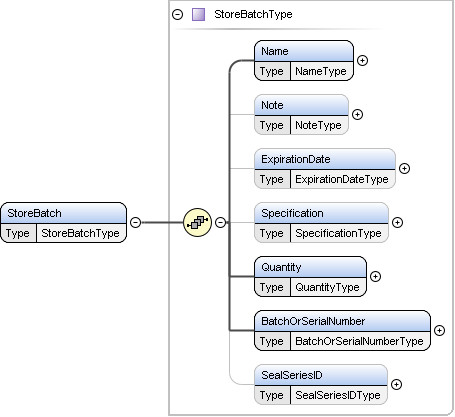This screenshot has width=455, height=417.
Task: Collapse the sequence compositor children
Action: point(220,222)
